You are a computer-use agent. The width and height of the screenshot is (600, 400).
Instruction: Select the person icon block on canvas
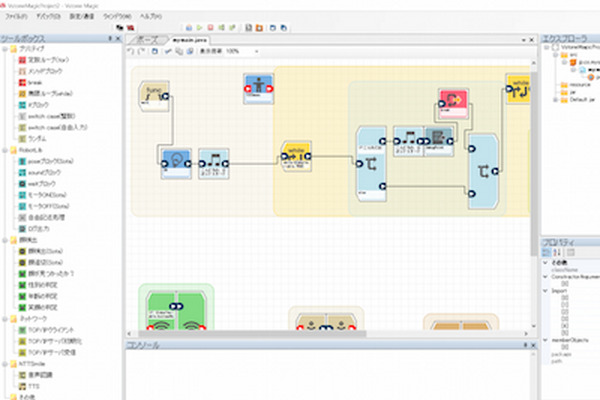tap(258, 89)
